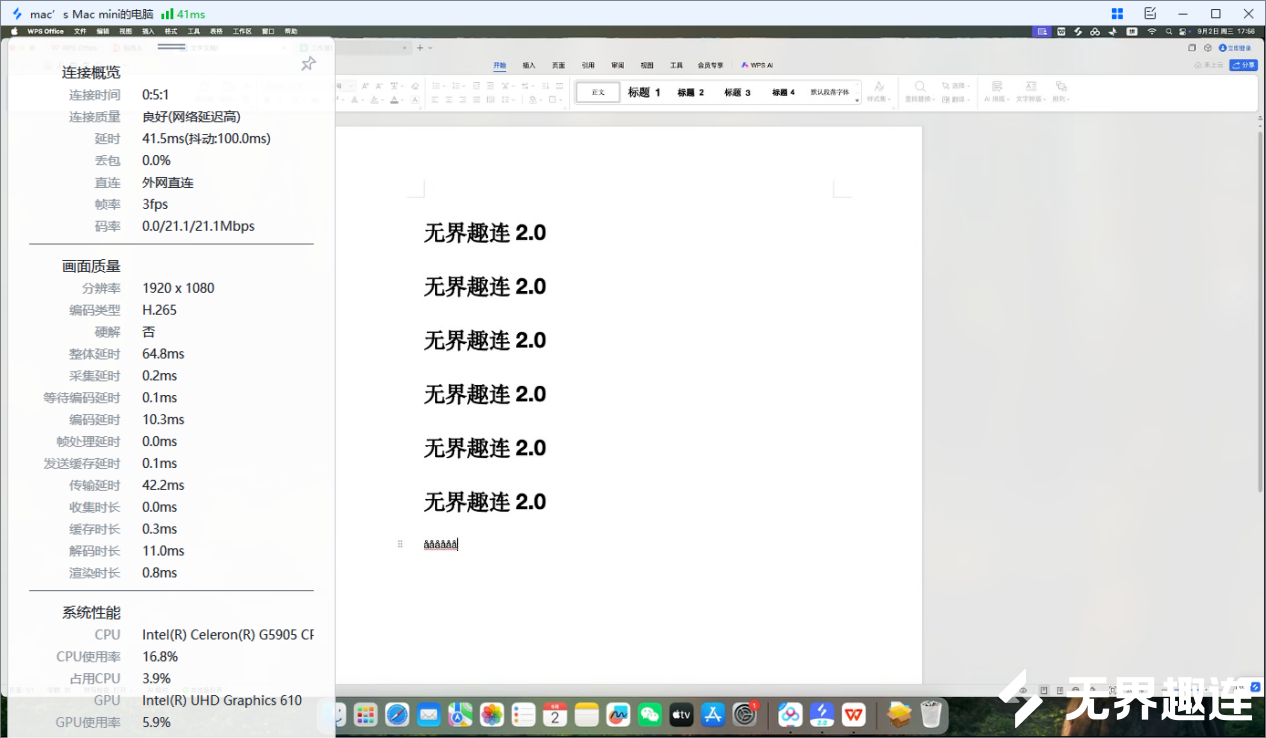This screenshot has height=738, width=1266.
Task: Open Reminders from the Dock
Action: click(524, 714)
